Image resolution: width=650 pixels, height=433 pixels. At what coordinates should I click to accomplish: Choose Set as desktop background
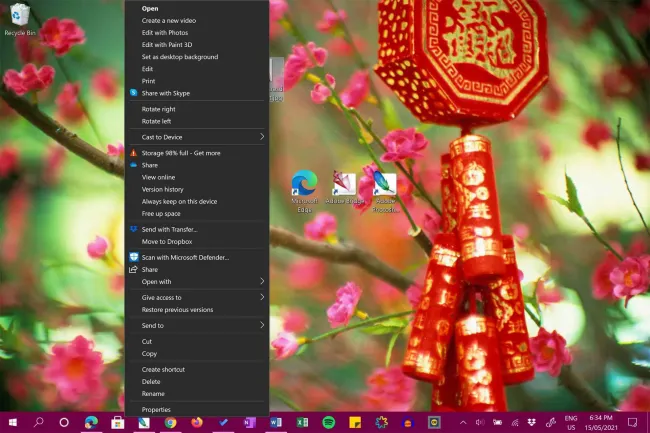[x=180, y=57]
